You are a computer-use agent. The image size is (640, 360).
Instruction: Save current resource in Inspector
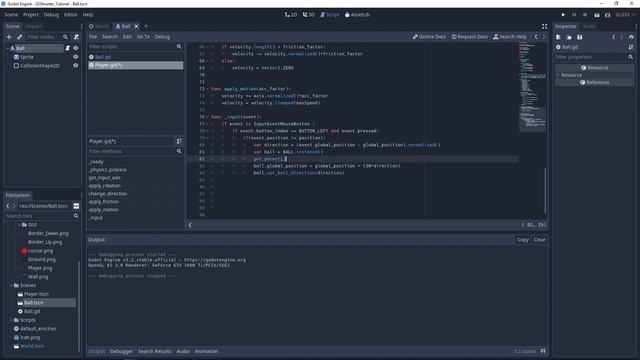coord(580,37)
